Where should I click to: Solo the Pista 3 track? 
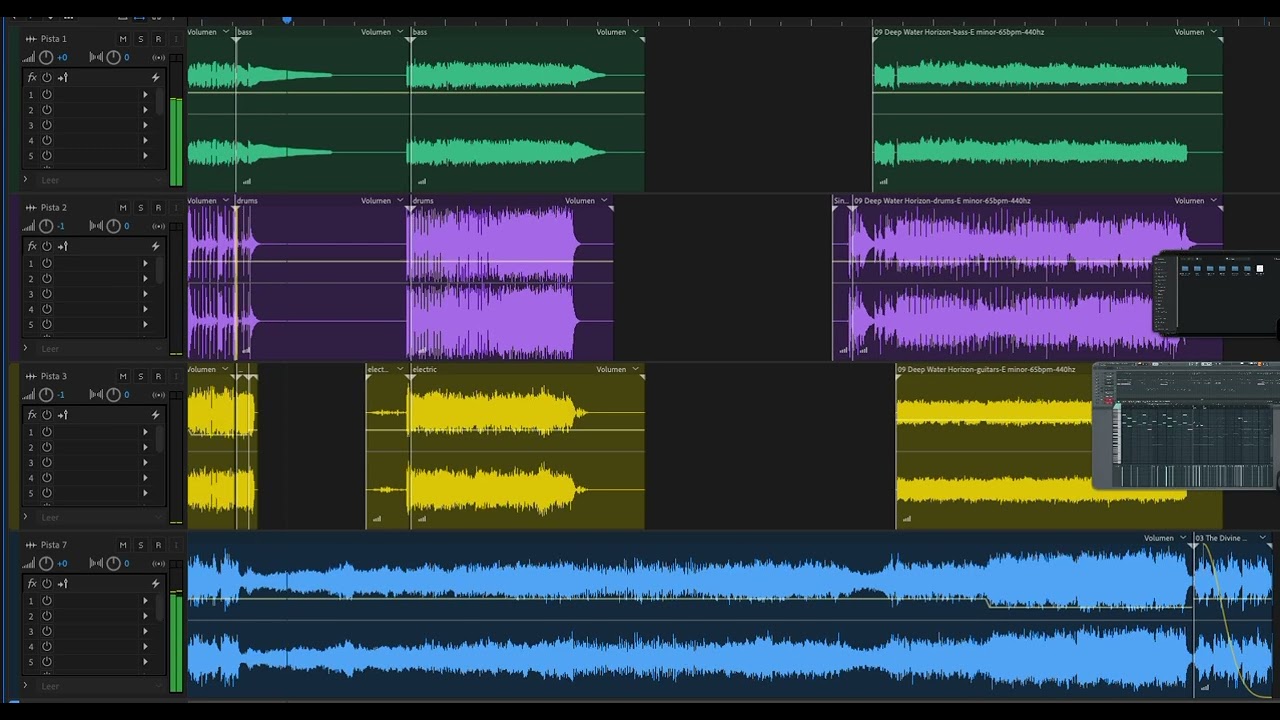[x=141, y=377]
